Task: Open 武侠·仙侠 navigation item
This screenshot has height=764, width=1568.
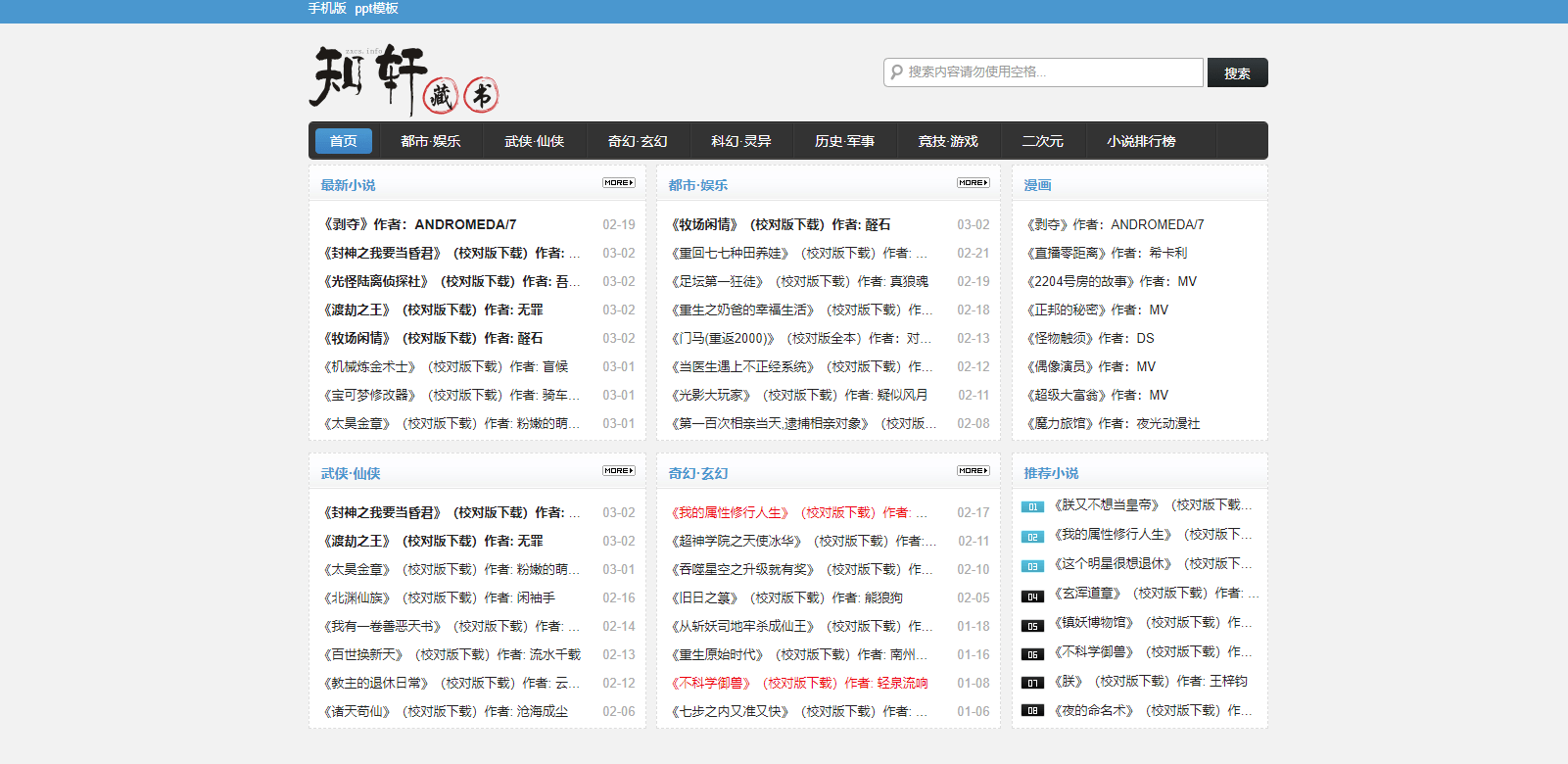Action: click(x=535, y=141)
